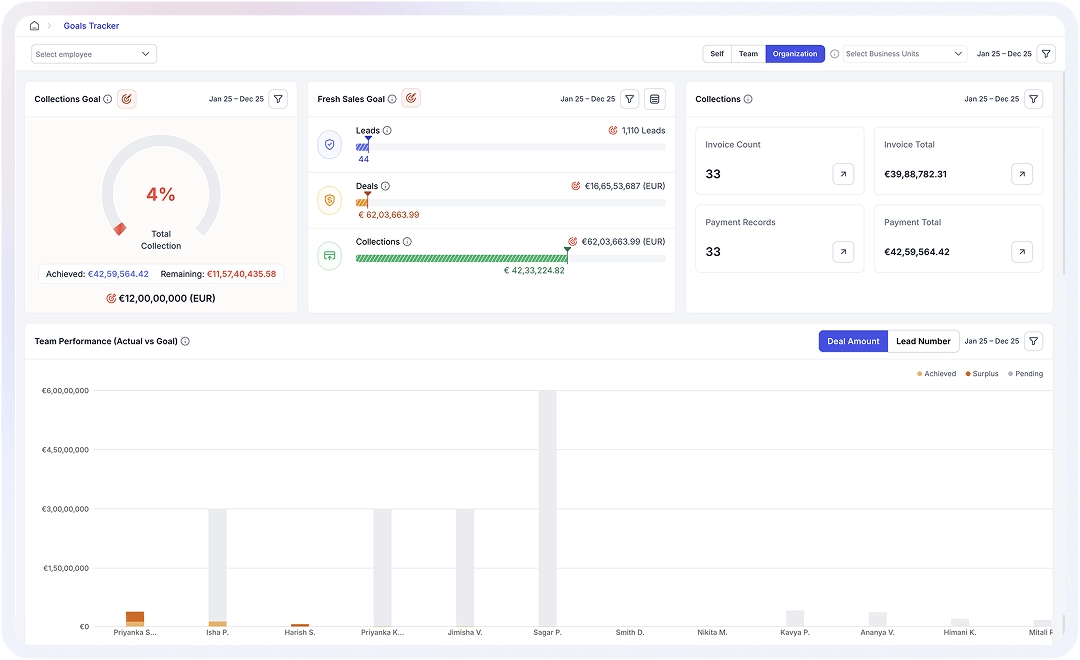Switch chart to Lead Number tab
The width and height of the screenshot is (1080, 660).
(x=923, y=341)
